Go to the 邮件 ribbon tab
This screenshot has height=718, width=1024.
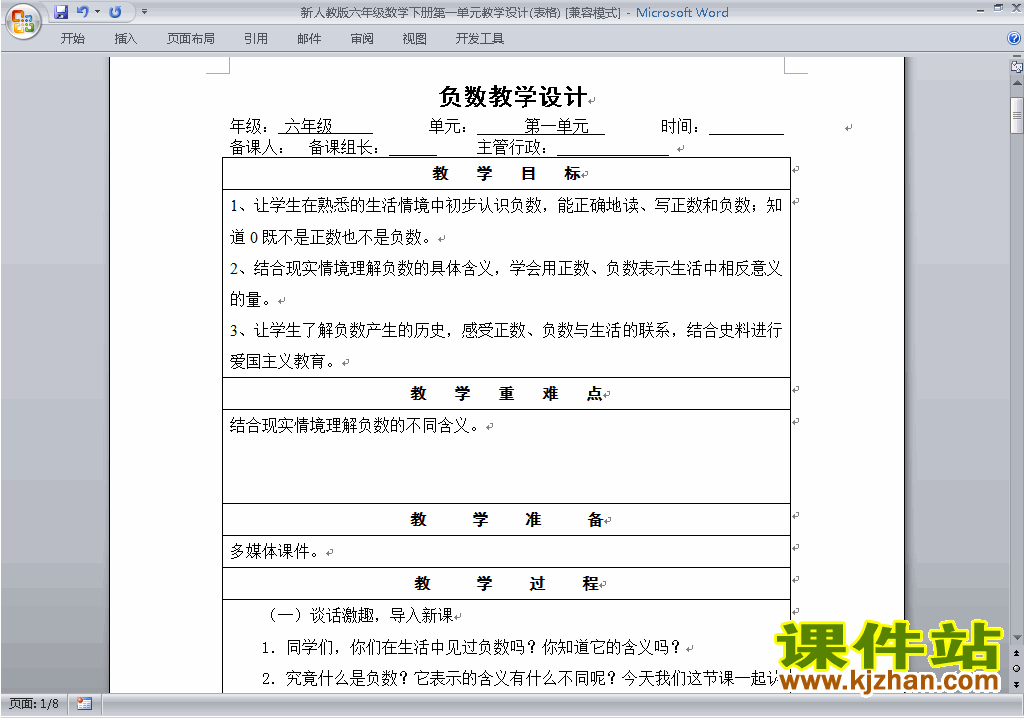pyautogui.click(x=309, y=39)
